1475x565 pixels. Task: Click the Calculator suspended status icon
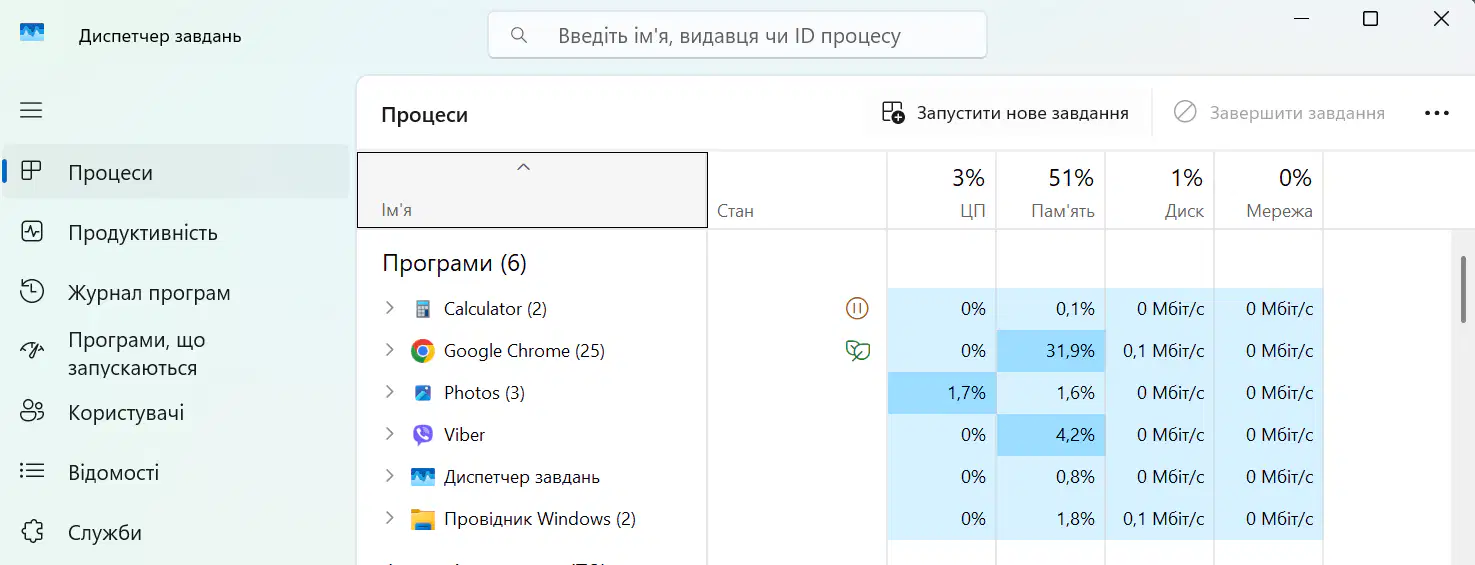tap(857, 309)
